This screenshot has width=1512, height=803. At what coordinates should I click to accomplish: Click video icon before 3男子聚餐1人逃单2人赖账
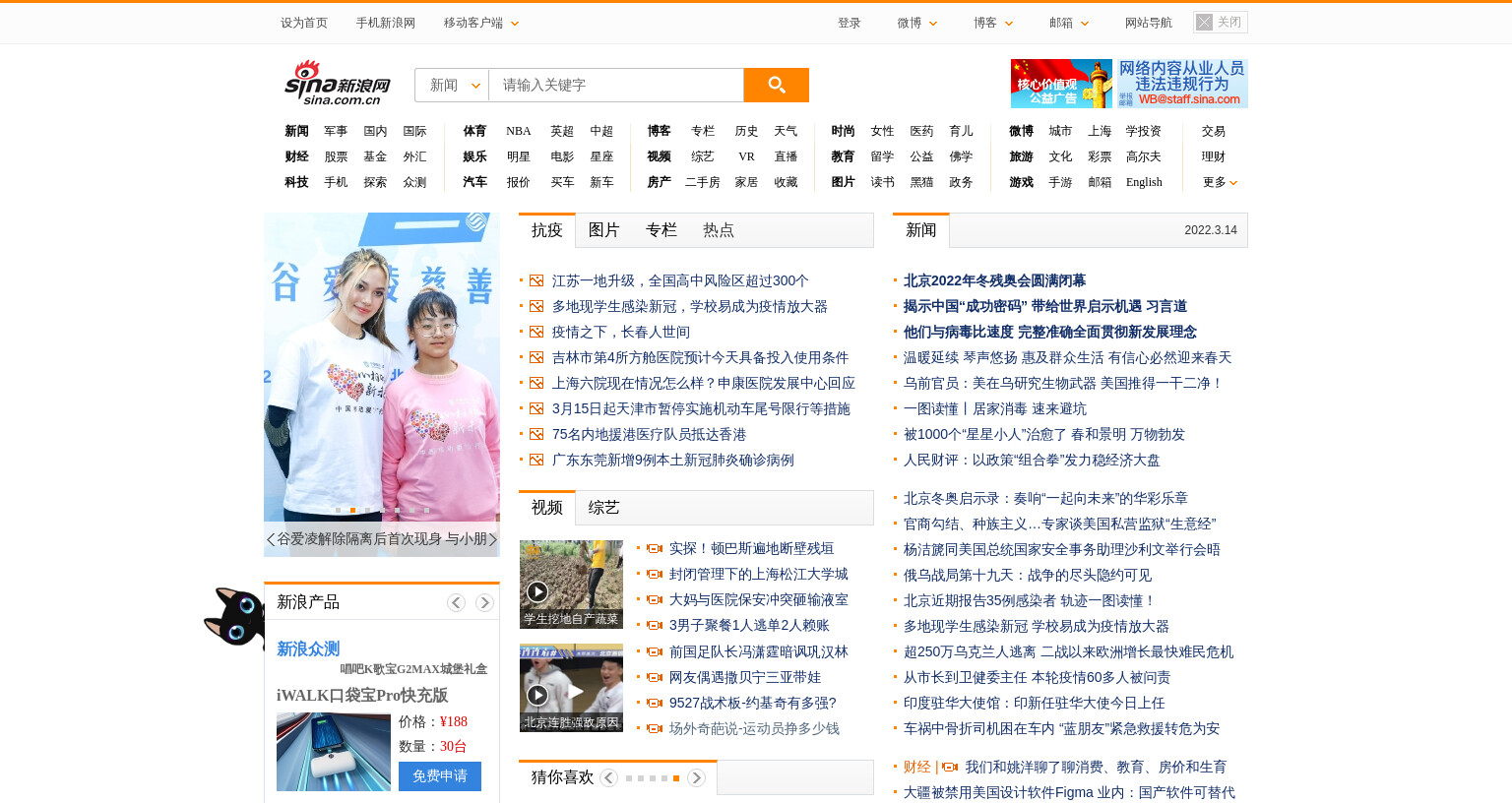pos(655,625)
